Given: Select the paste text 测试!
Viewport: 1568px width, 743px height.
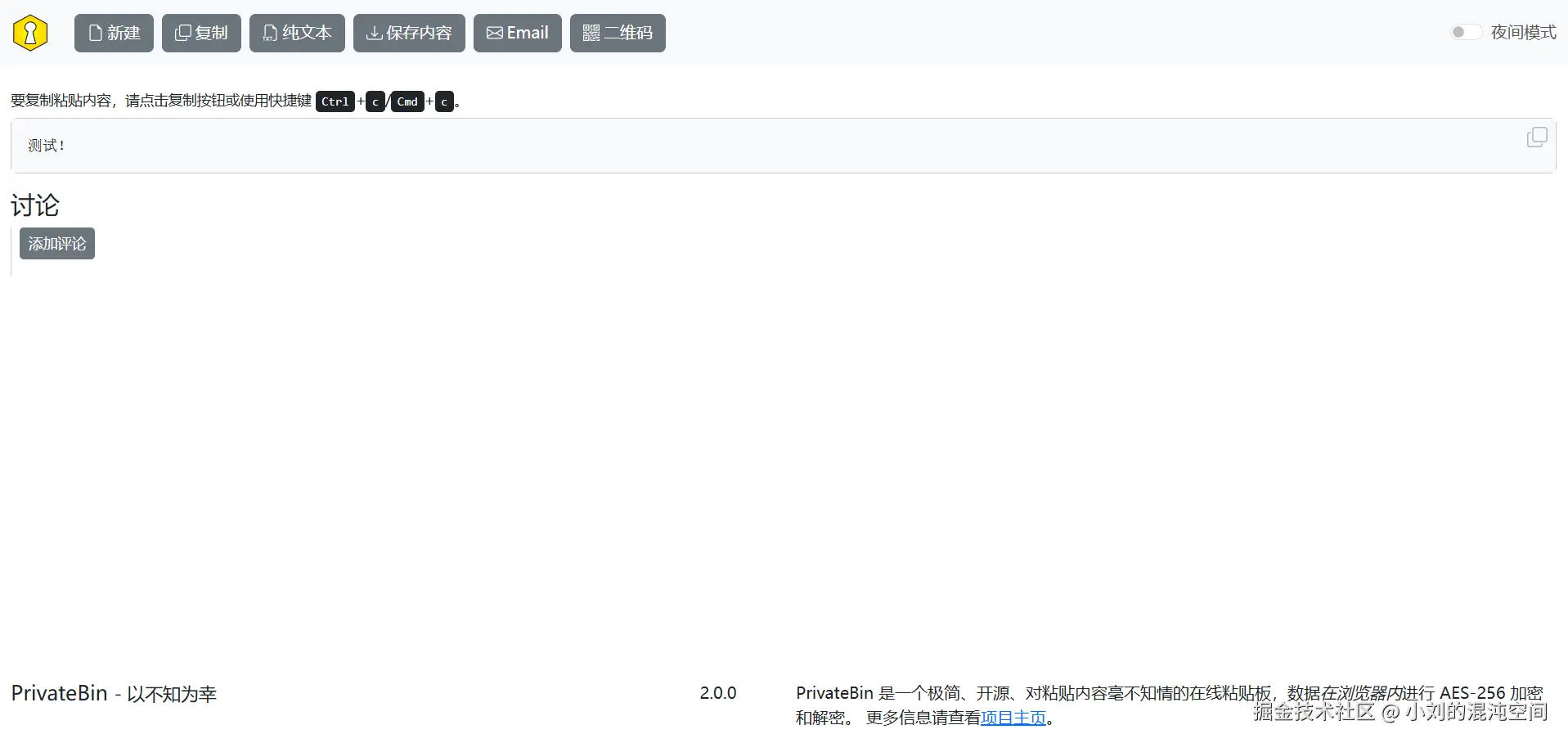Looking at the screenshot, I should (45, 145).
